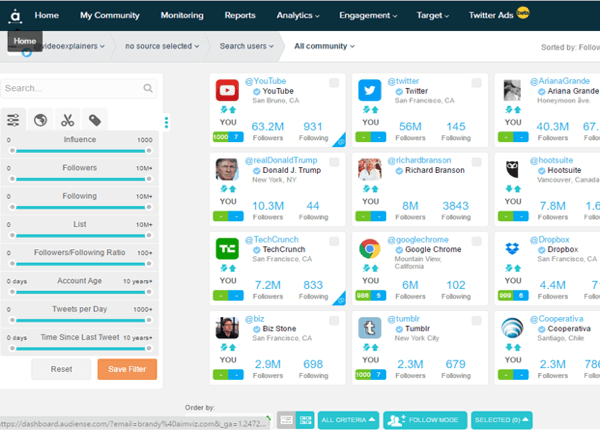Open the Engagement dropdown menu
The image size is (600, 430).
[368, 15]
